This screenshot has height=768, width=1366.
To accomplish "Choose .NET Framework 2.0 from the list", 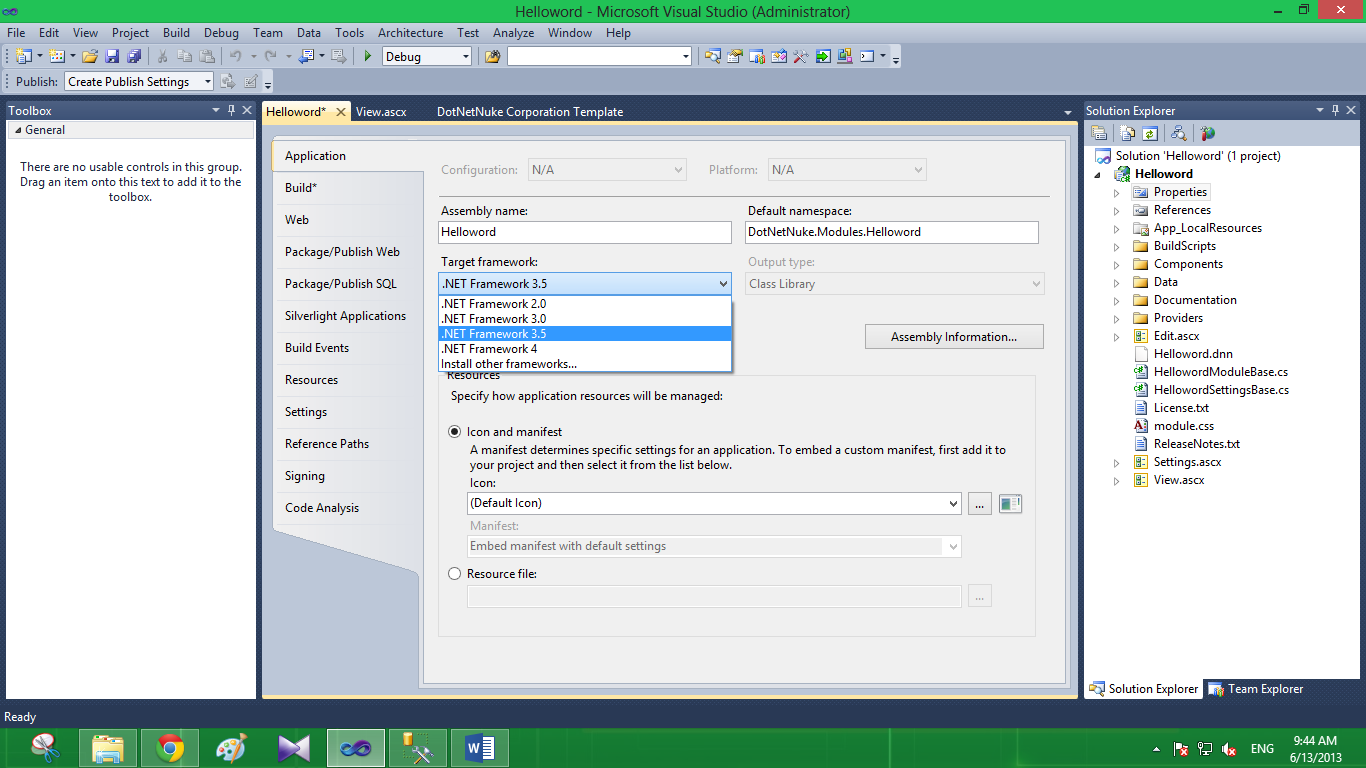I will [585, 304].
